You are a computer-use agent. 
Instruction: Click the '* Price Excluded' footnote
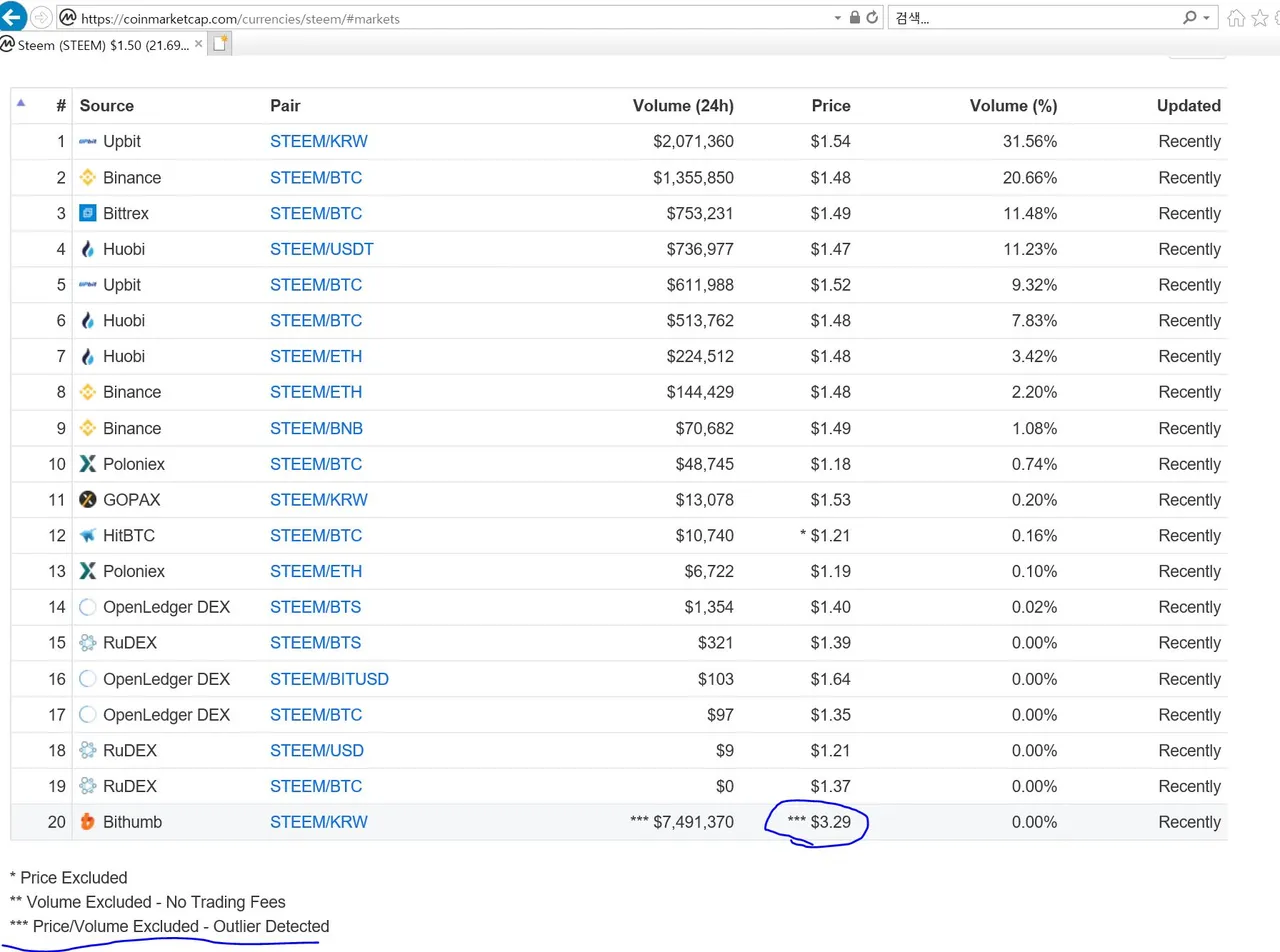(69, 878)
